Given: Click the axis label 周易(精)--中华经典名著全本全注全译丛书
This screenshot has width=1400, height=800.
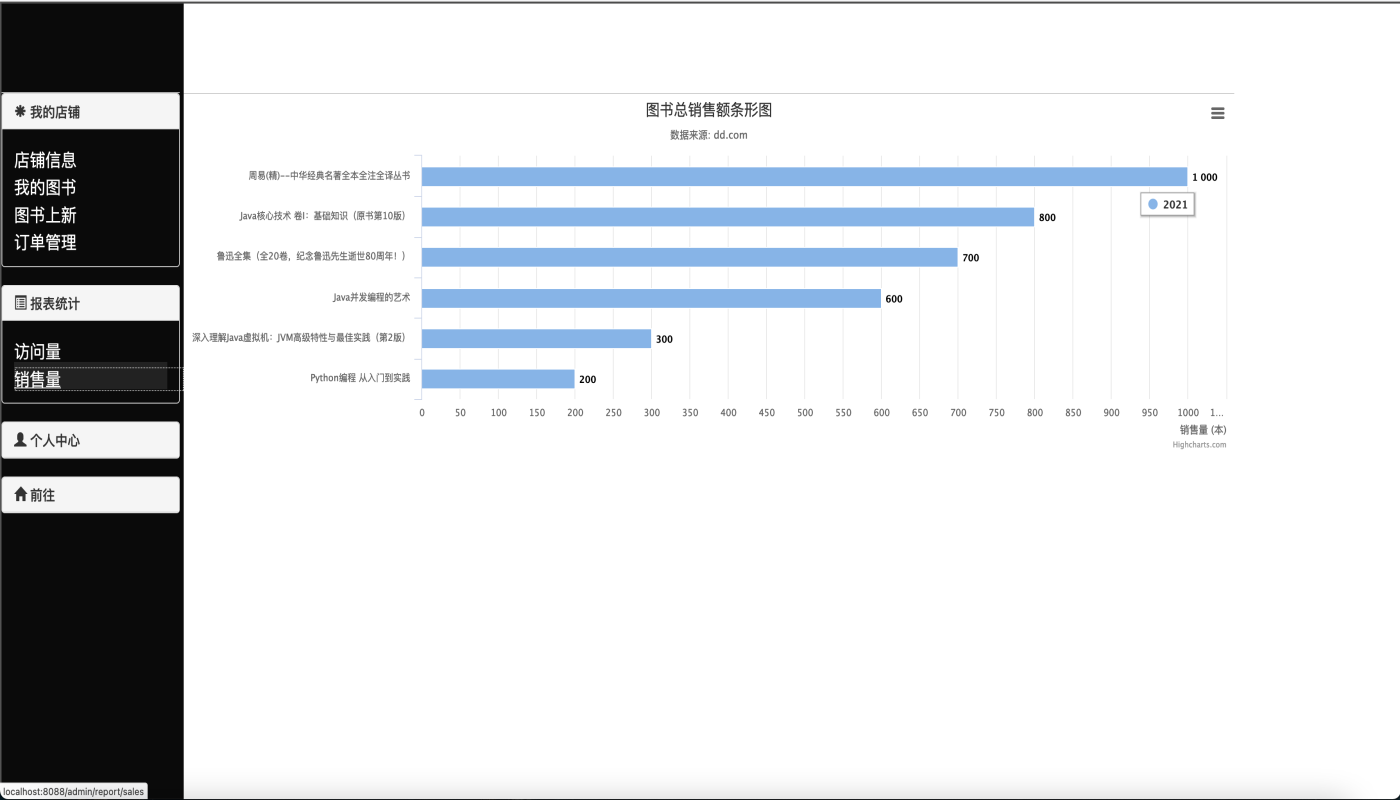Looking at the screenshot, I should [329, 175].
